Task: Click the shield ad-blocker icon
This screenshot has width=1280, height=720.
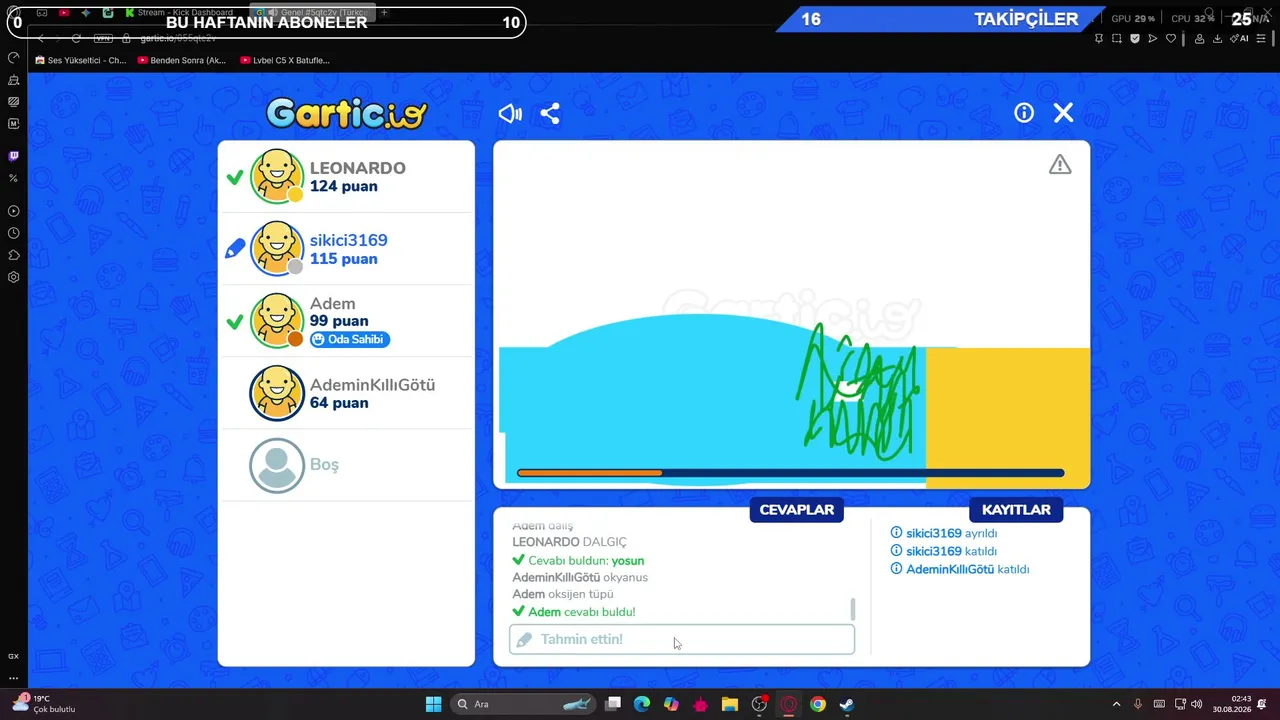Action: (x=1135, y=38)
